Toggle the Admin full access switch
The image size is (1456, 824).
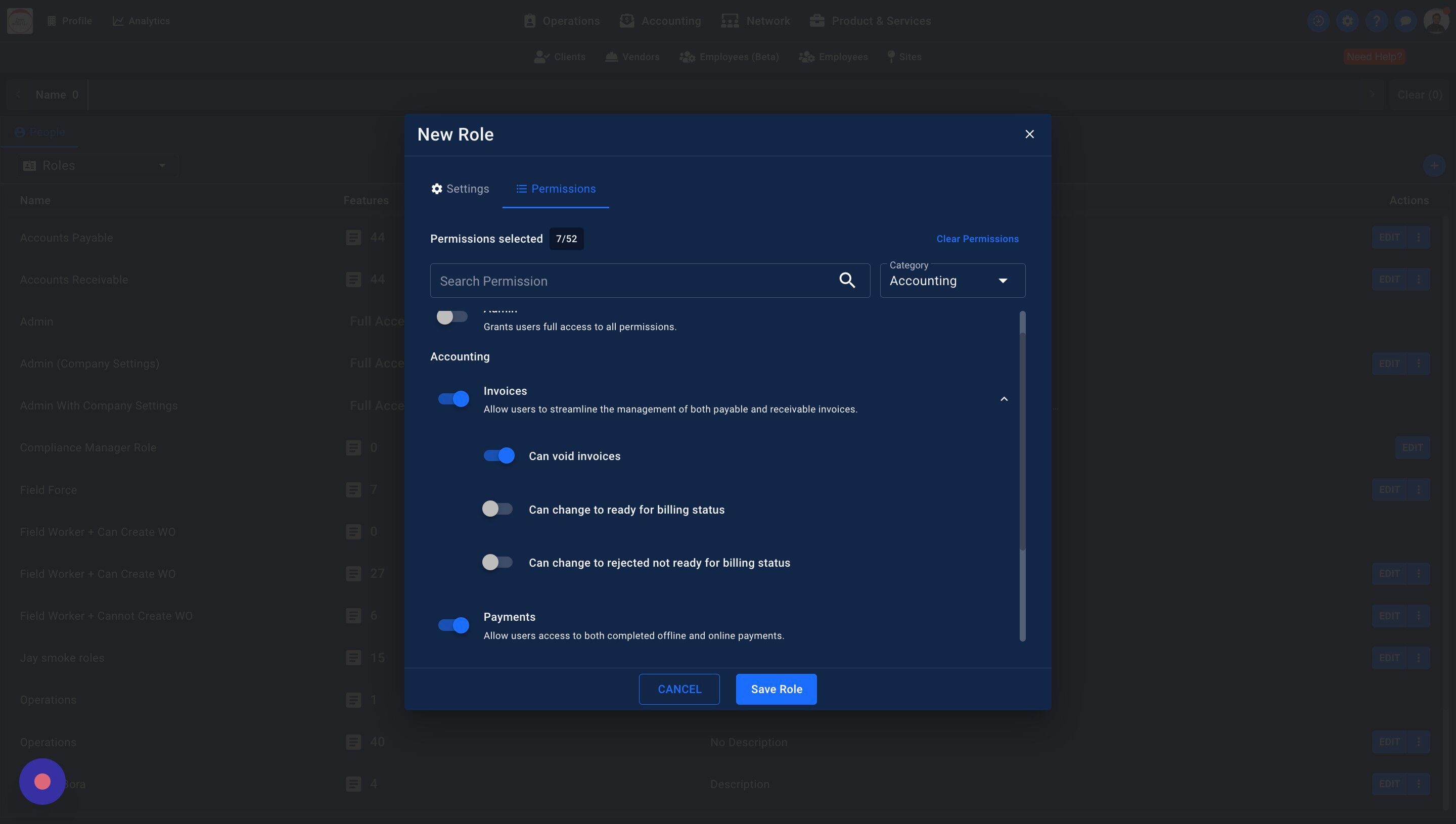coord(451,317)
